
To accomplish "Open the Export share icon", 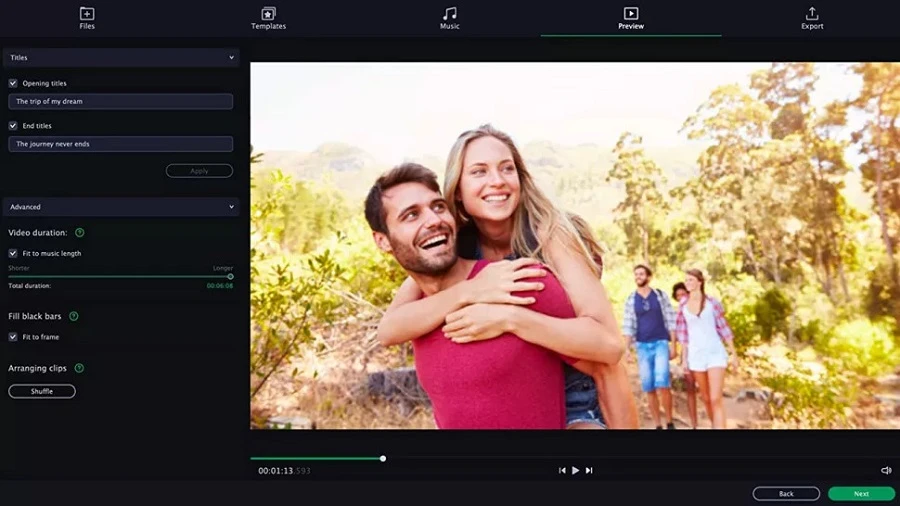I will click(x=812, y=14).
